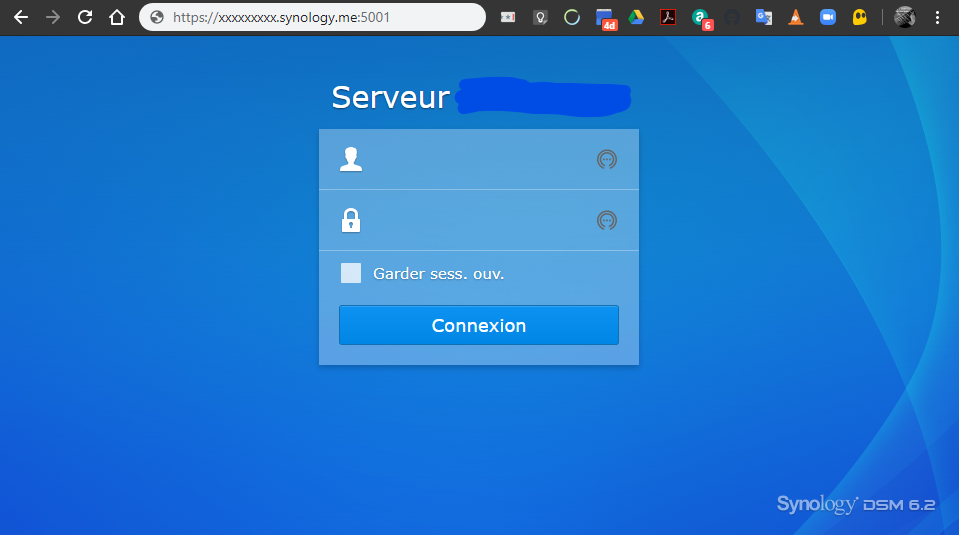Open the Adobe Acrobat extension
The image size is (959, 535).
[668, 17]
